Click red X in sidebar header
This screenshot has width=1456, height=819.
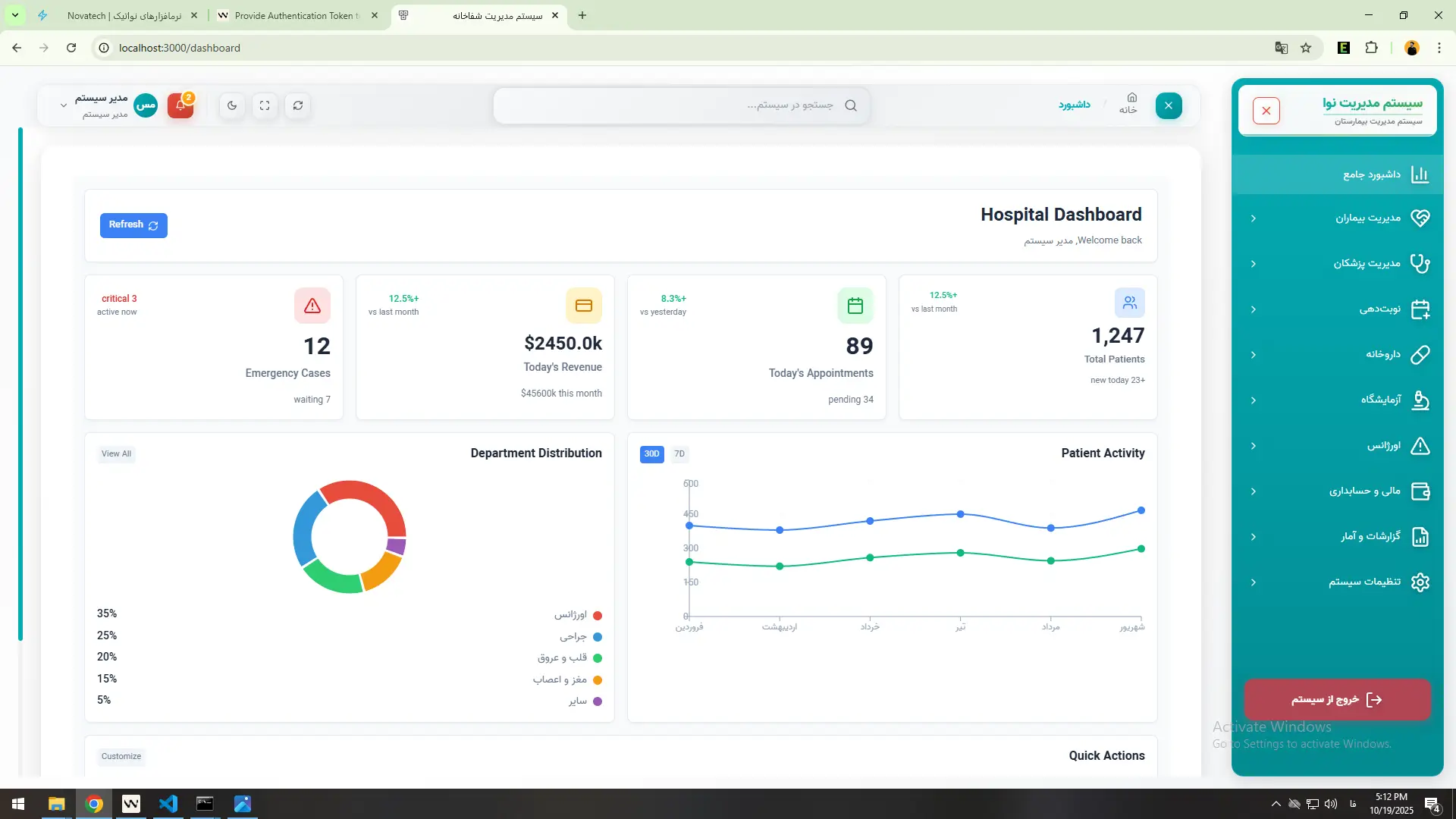point(1266,111)
